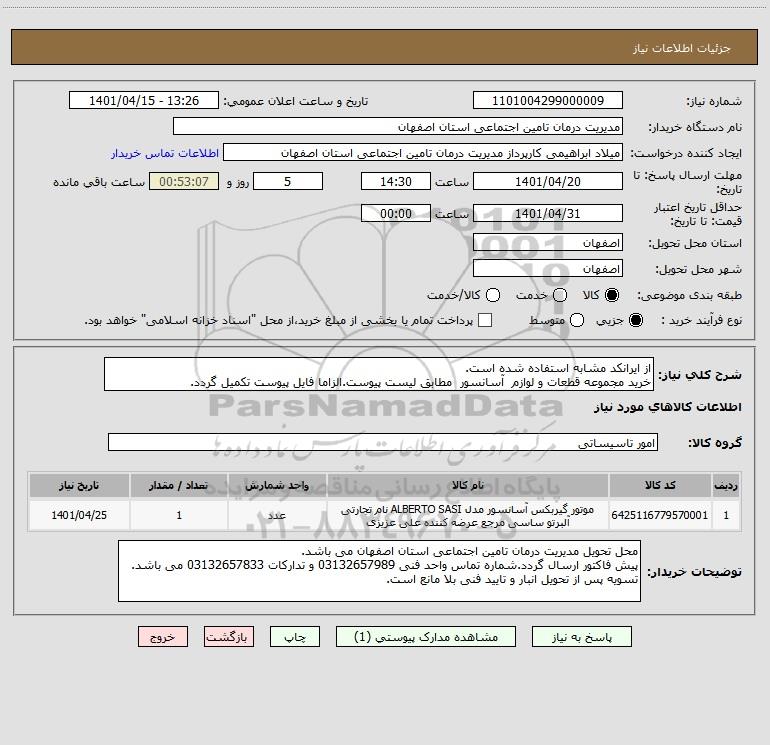Click the ردیف column header

(726, 485)
